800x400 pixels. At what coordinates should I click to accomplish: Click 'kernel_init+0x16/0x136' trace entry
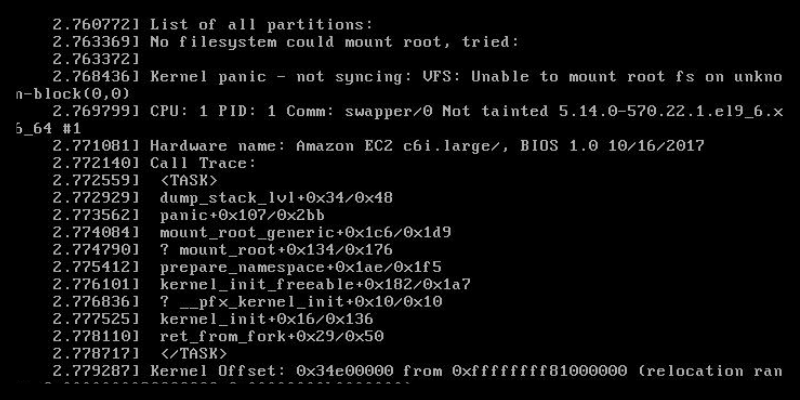coord(266,319)
